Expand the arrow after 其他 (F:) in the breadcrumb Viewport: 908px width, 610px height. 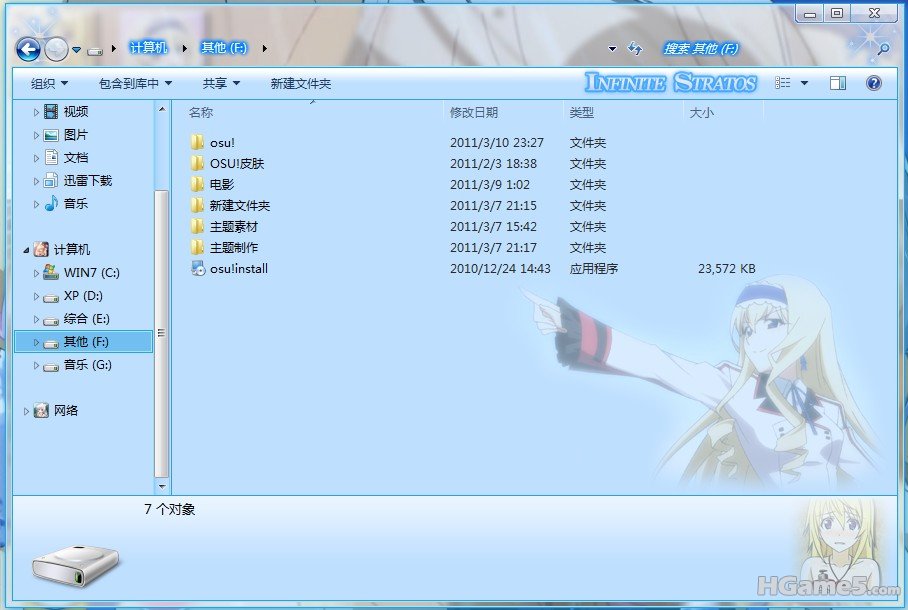(264, 49)
